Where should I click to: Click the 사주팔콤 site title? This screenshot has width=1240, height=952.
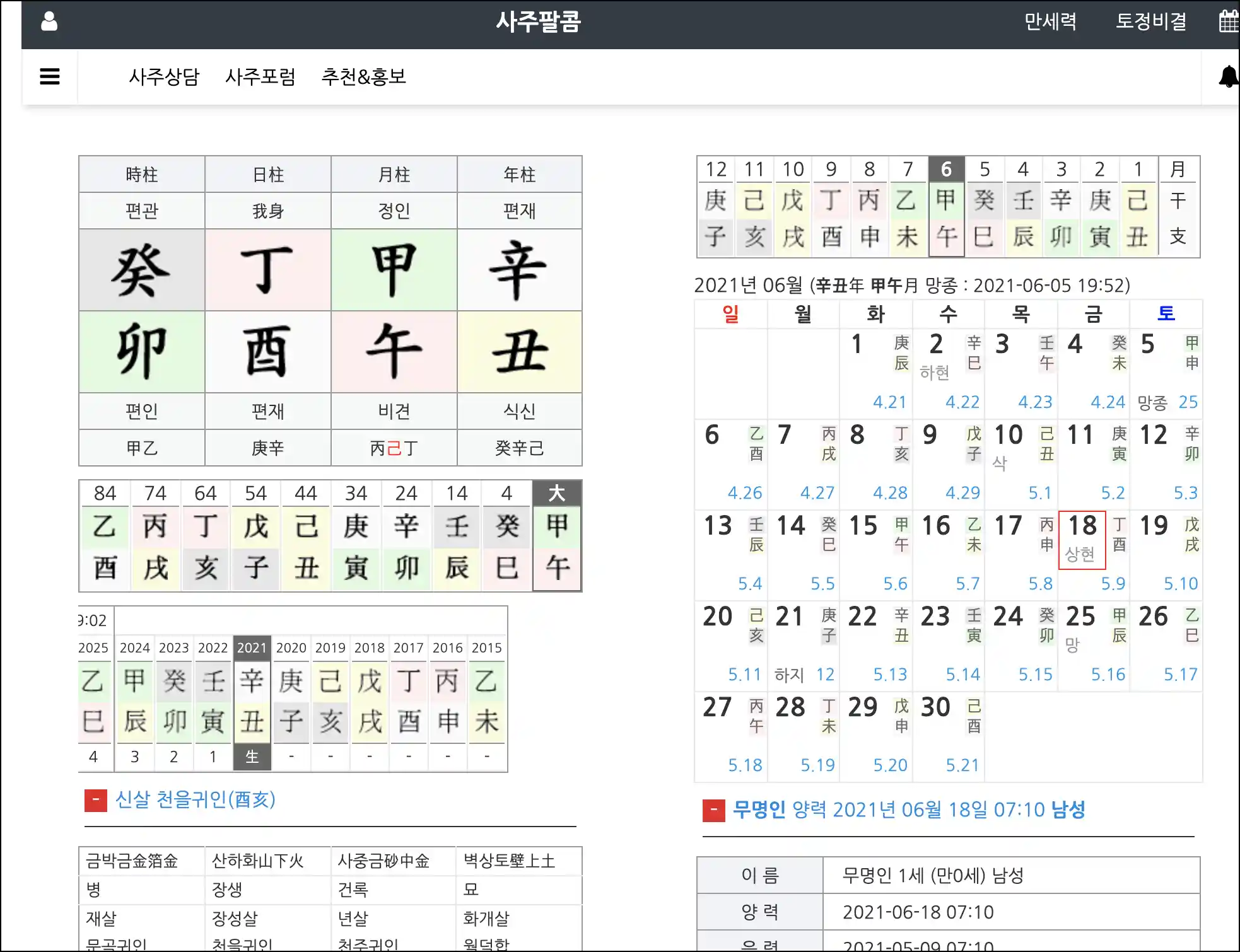tap(538, 21)
